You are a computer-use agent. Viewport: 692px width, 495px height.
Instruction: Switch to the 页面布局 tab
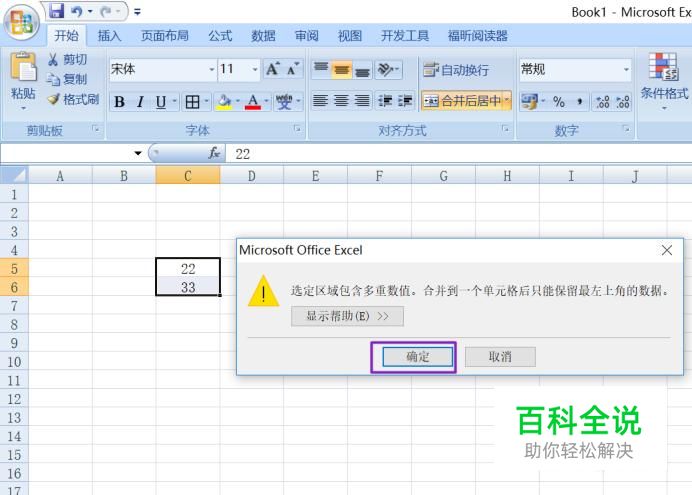(165, 36)
